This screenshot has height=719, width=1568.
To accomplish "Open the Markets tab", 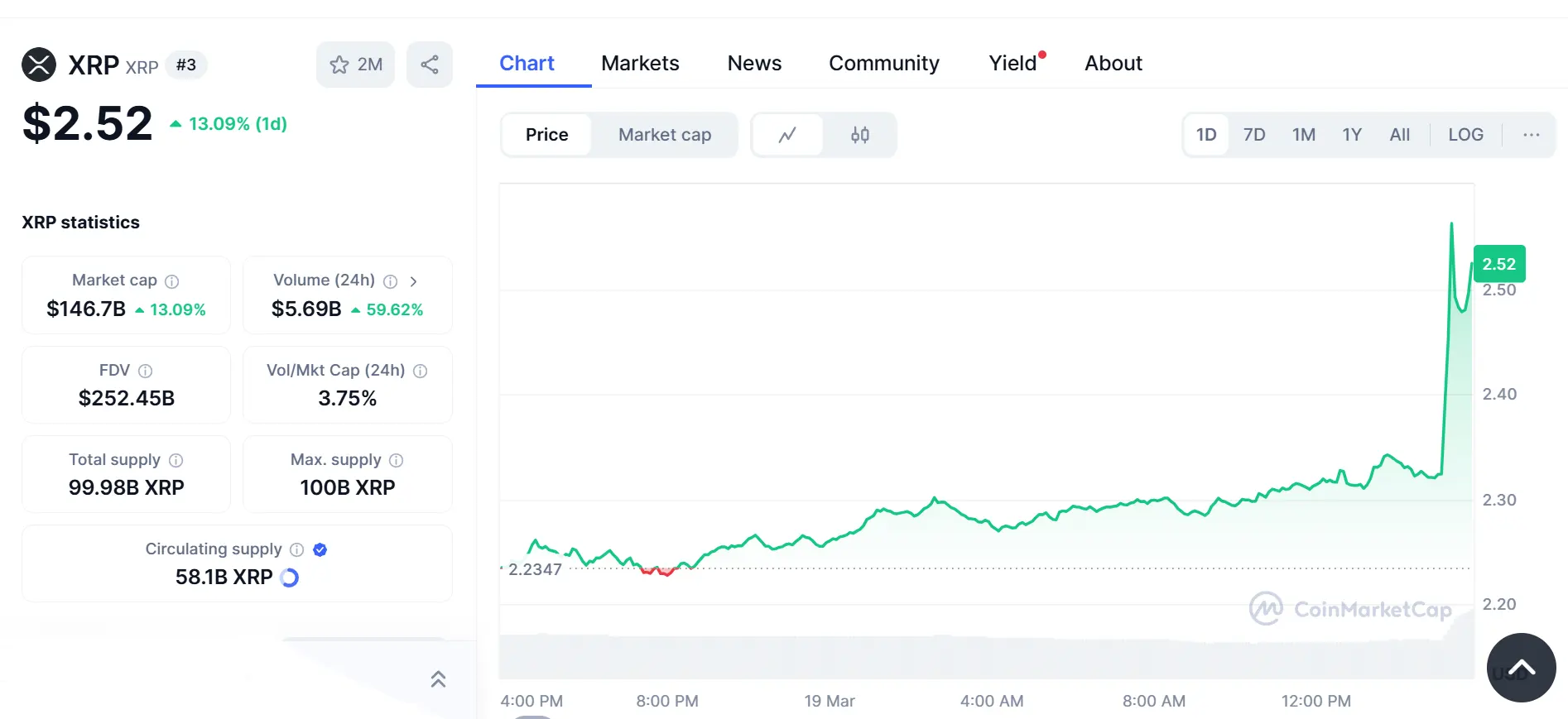I will pos(640,63).
